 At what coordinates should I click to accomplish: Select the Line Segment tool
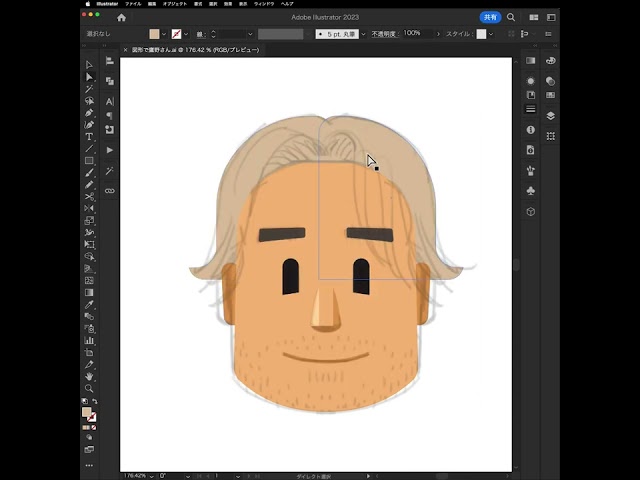pos(89,149)
